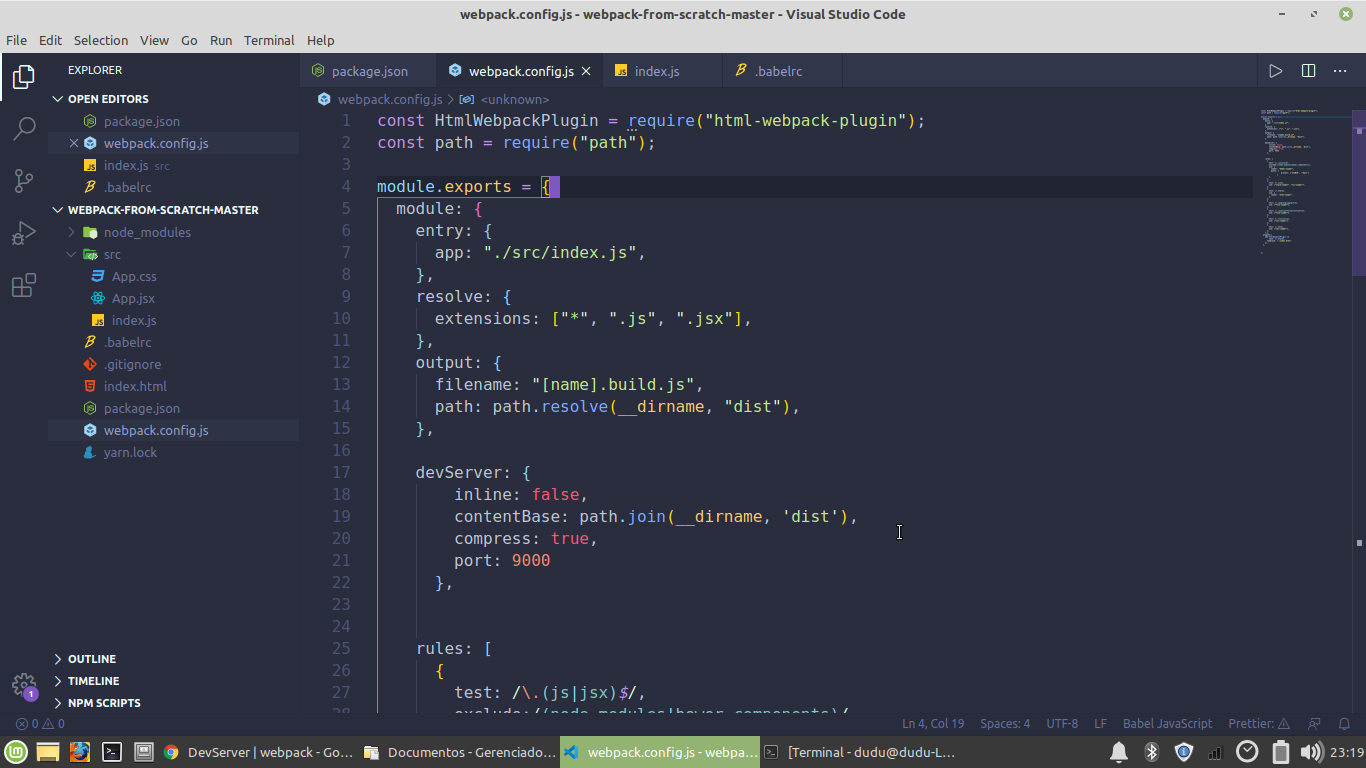Click the show desktop launcher icon
The height and width of the screenshot is (768, 1366).
[x=143, y=752]
